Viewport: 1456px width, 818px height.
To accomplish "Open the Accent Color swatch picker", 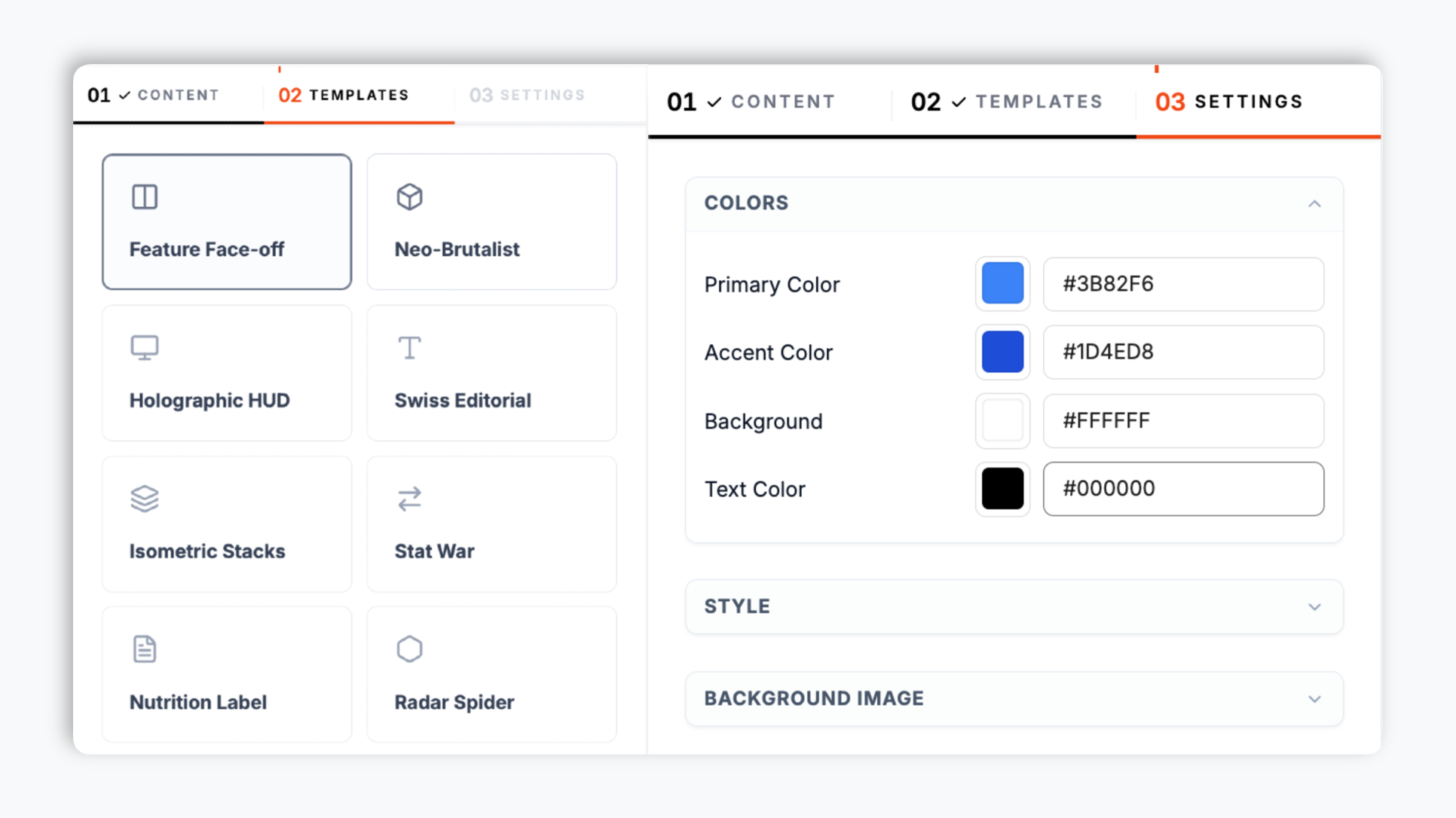I will [x=1002, y=352].
